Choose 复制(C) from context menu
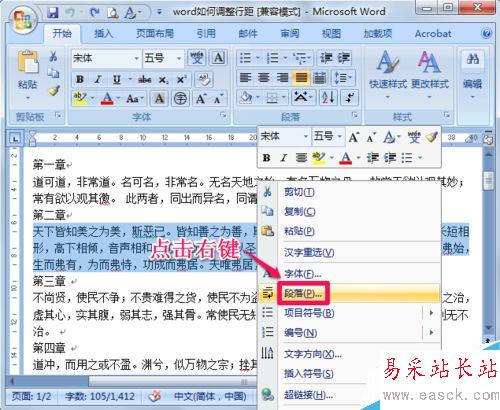This screenshot has height=410, width=500. 349,211
